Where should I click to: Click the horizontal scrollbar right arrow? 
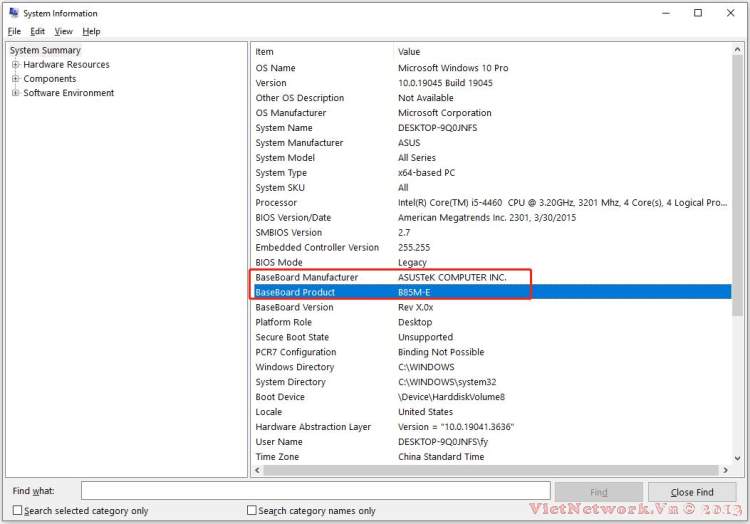pyautogui.click(x=725, y=469)
